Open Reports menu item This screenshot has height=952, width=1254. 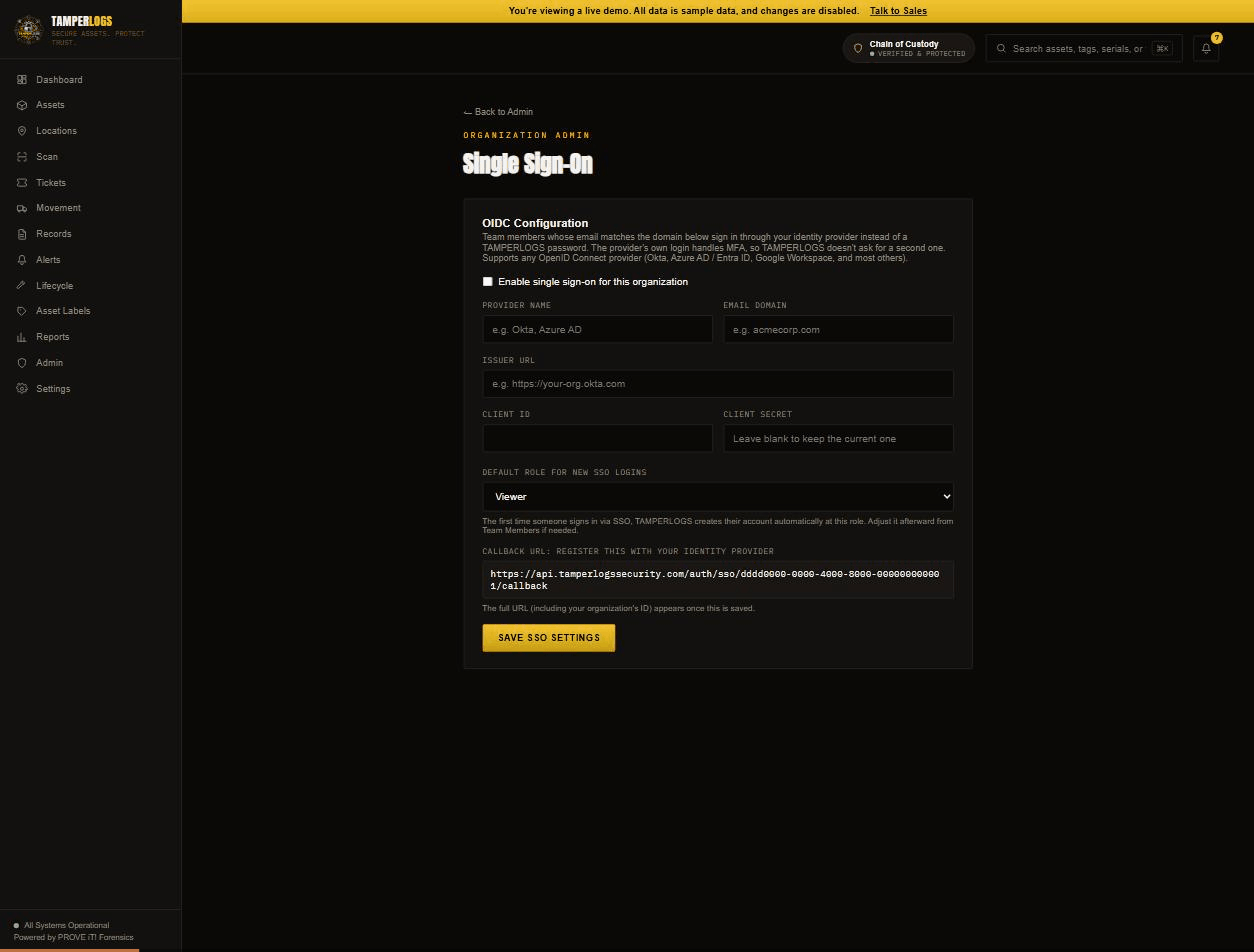[x=90, y=337]
